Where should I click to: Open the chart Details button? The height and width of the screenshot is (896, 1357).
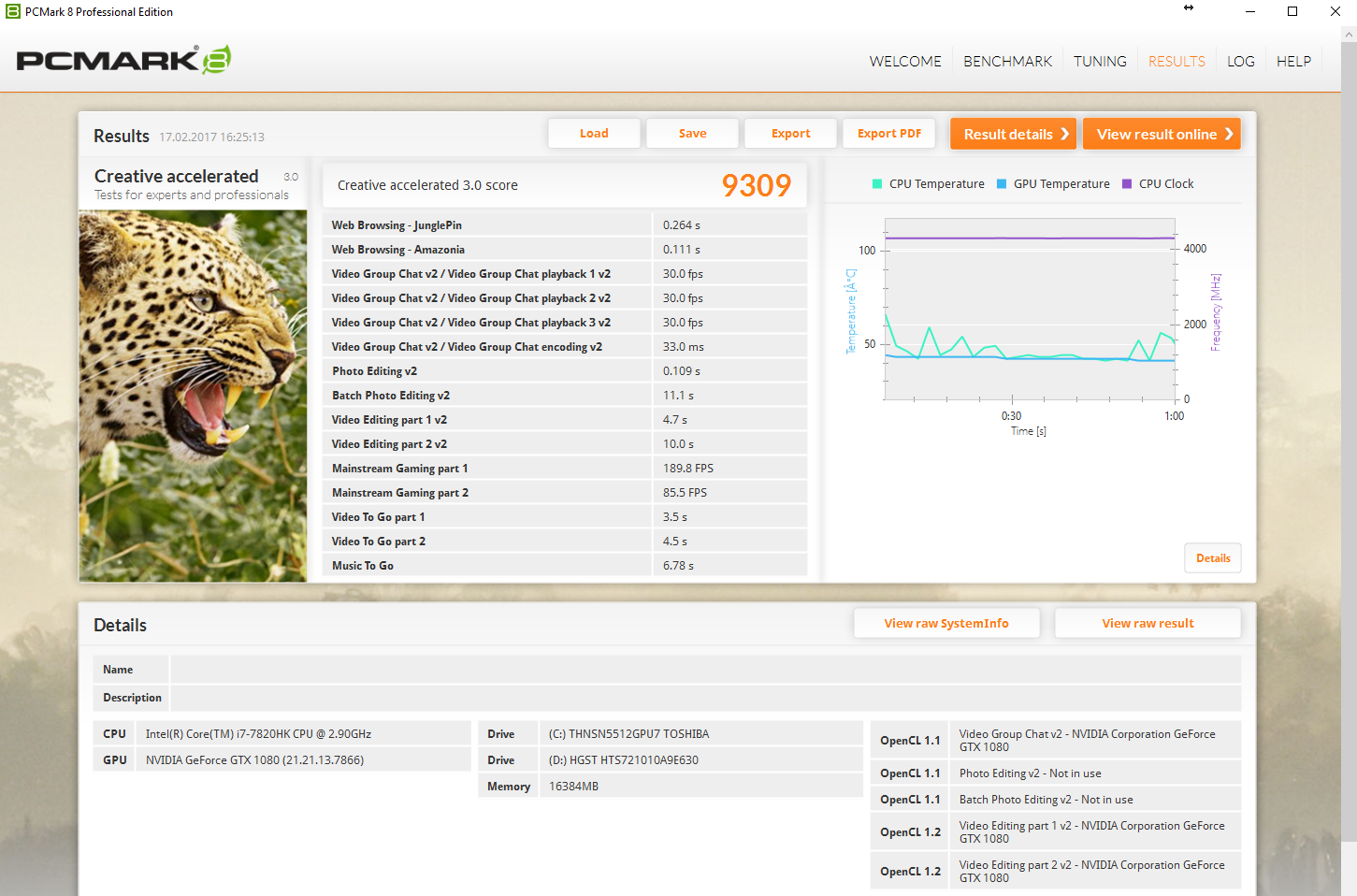tap(1213, 558)
